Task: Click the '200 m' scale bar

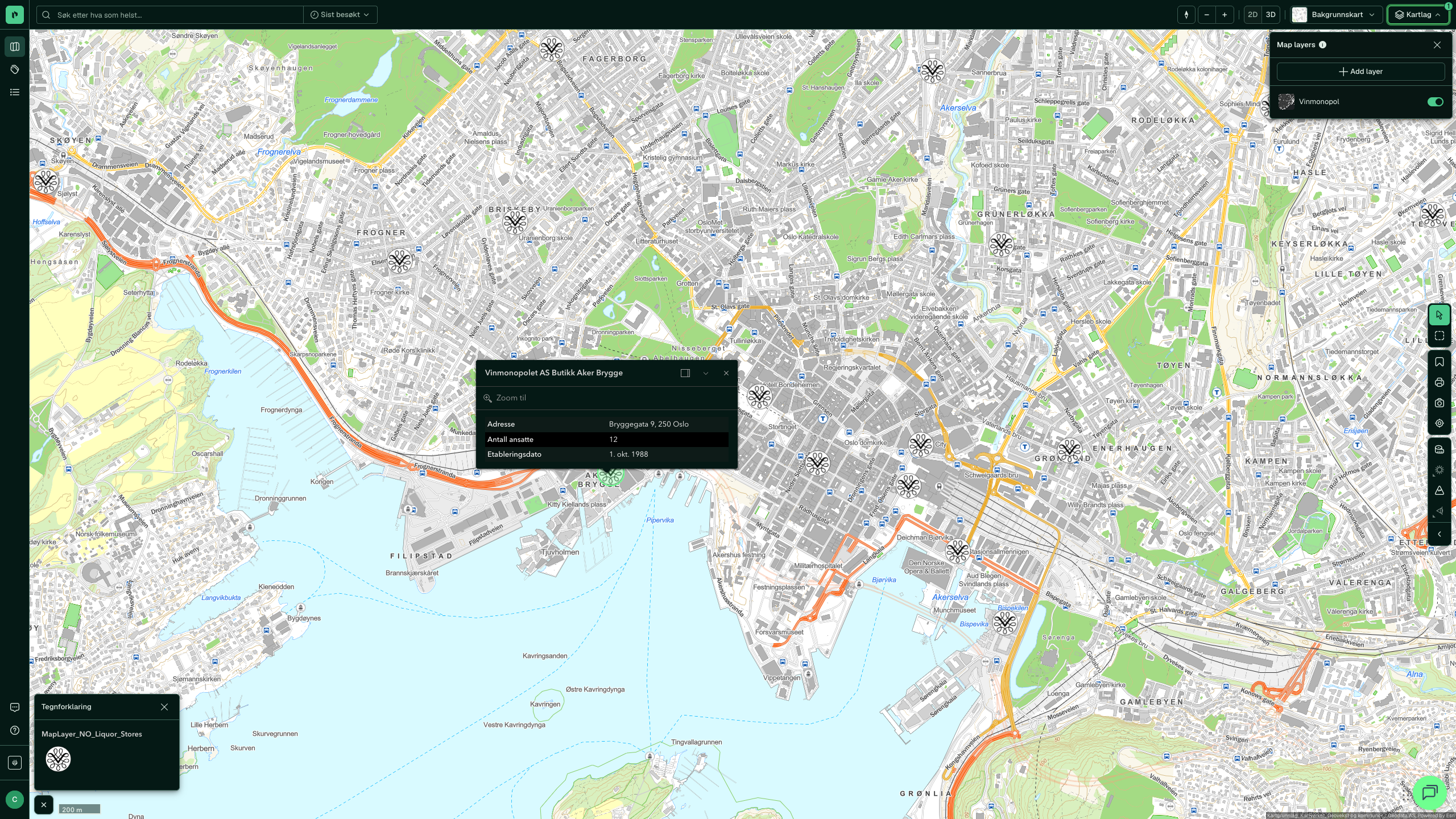Action: [x=80, y=809]
